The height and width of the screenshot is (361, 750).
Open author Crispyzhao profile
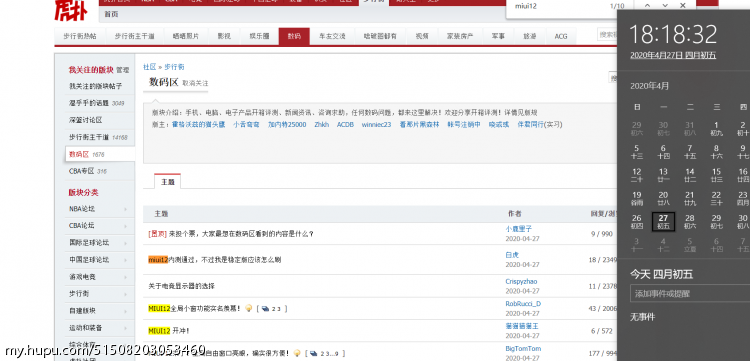click(521, 282)
